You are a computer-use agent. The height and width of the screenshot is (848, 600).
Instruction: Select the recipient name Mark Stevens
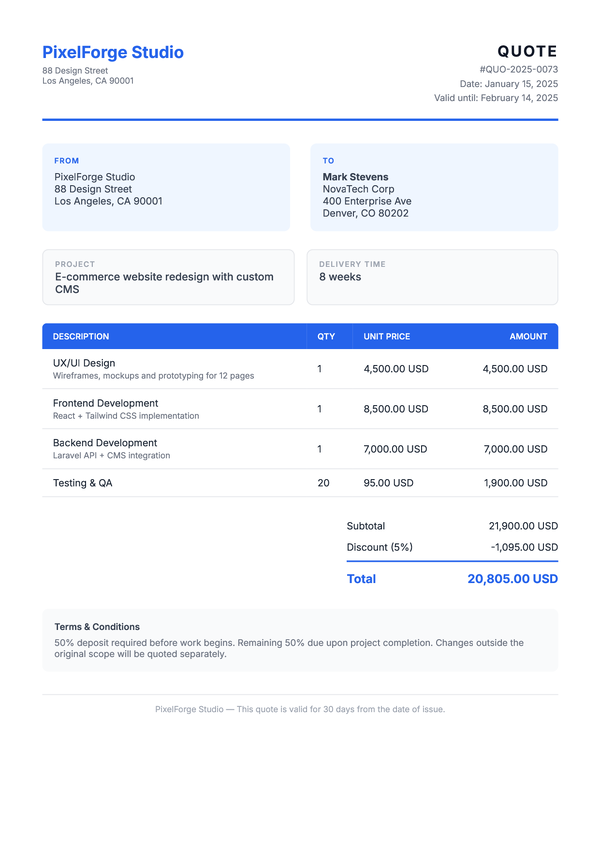[355, 177]
